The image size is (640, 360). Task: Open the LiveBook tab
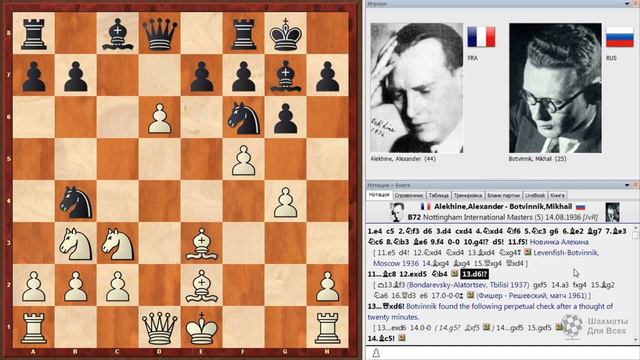coord(535,196)
